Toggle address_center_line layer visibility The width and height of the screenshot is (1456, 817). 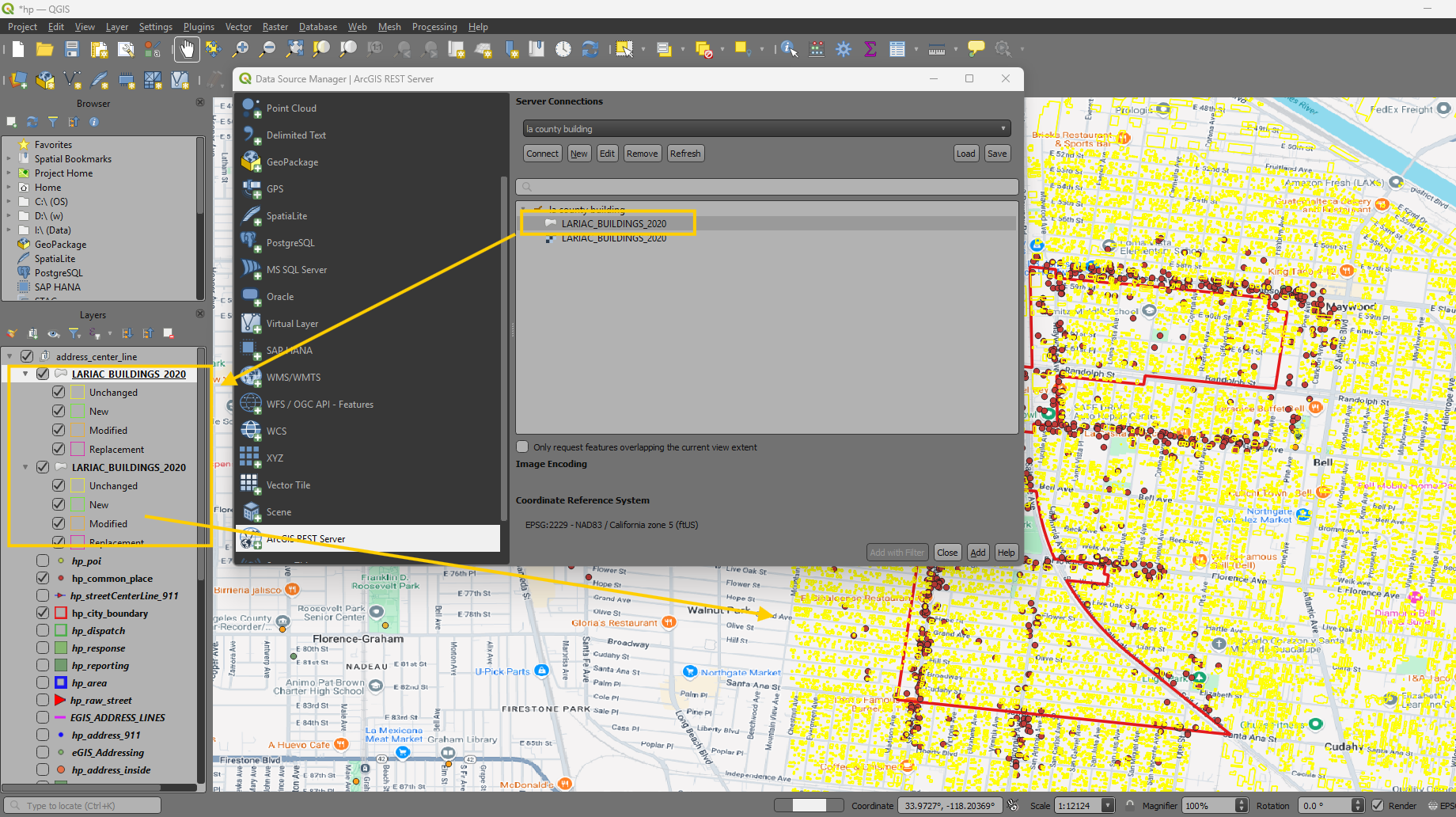coord(27,356)
